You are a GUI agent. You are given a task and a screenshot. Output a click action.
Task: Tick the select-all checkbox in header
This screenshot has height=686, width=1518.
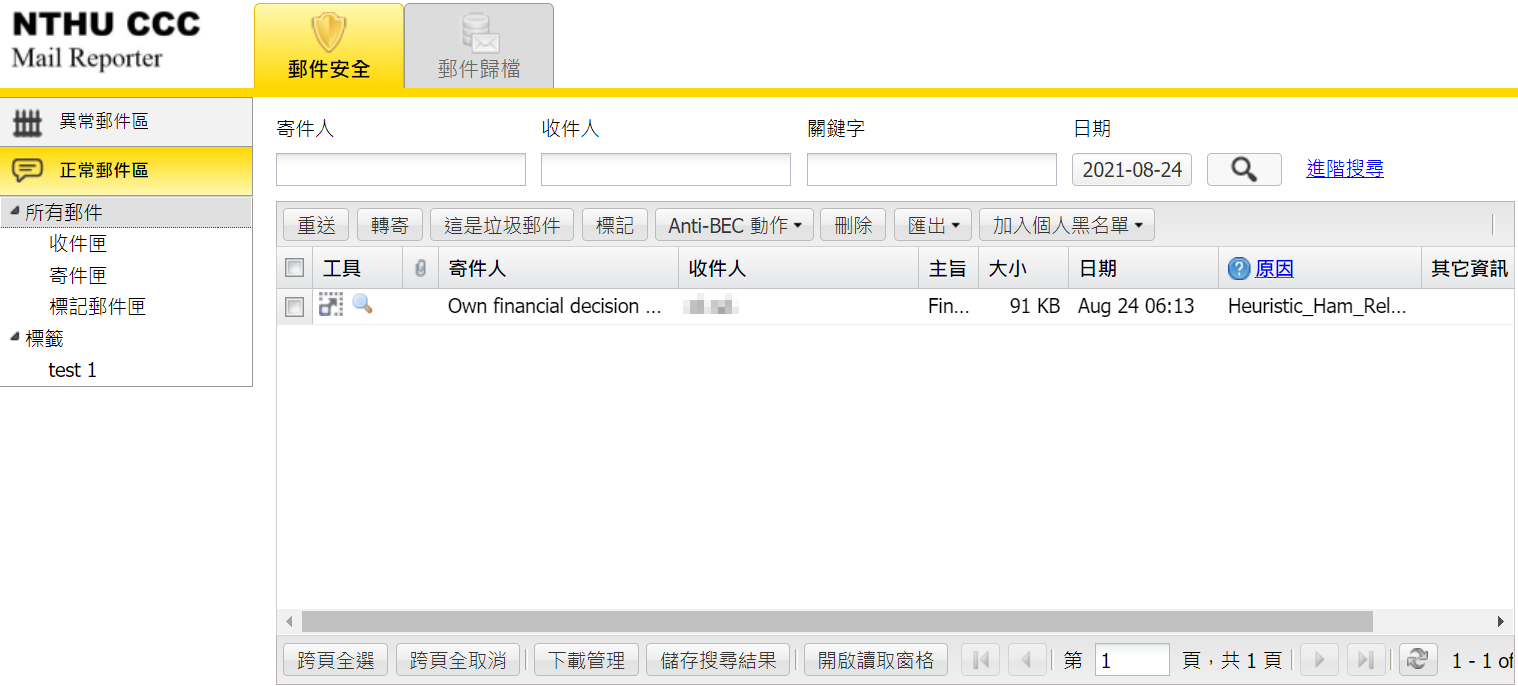(294, 268)
